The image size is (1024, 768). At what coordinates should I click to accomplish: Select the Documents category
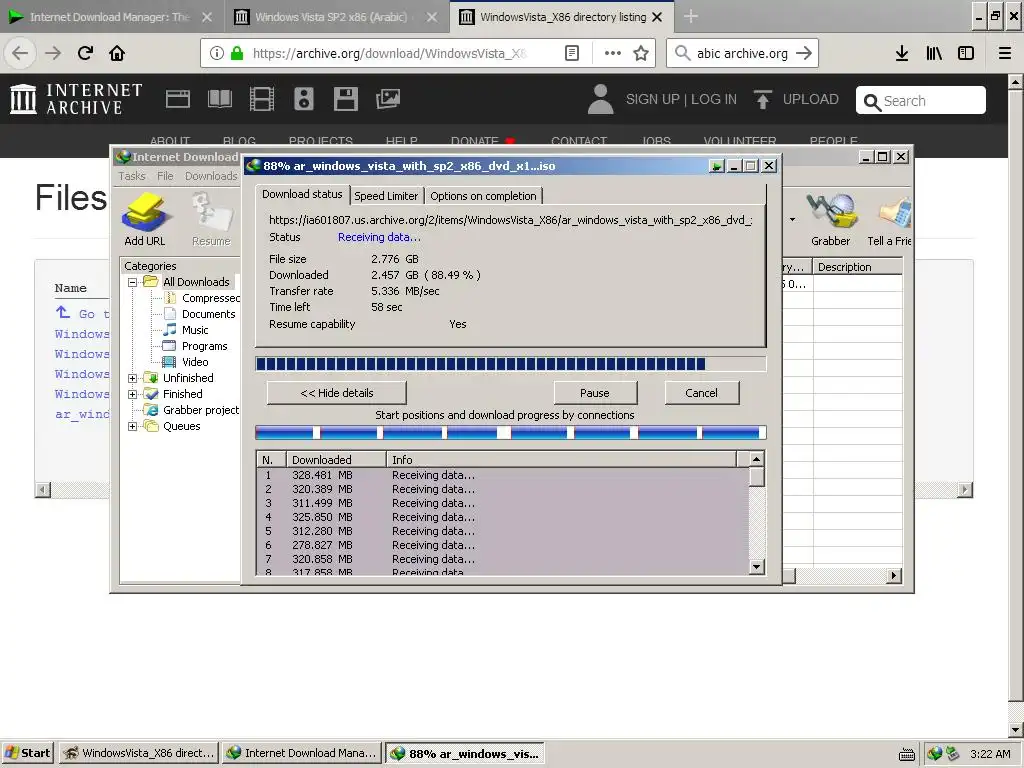tap(208, 314)
